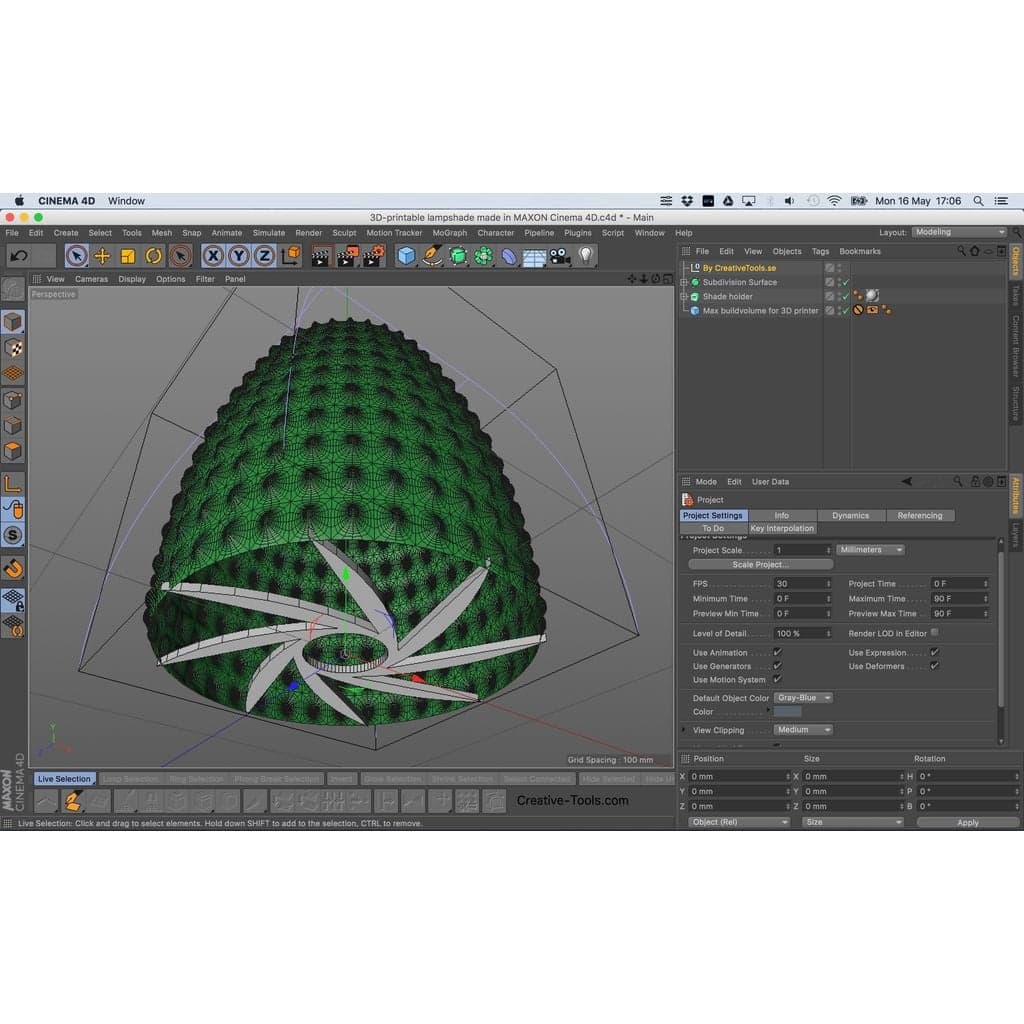
Task: Click the FPS value field
Action: point(803,583)
